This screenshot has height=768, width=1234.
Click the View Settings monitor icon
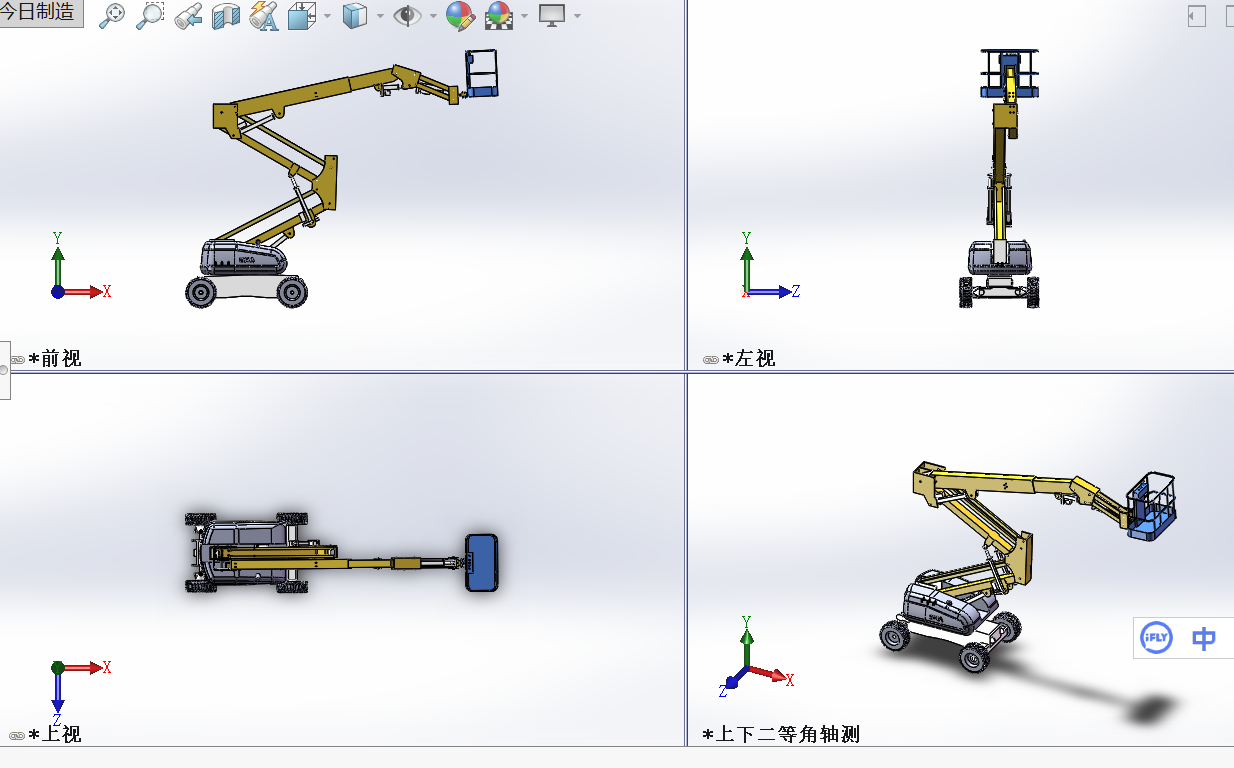click(552, 15)
